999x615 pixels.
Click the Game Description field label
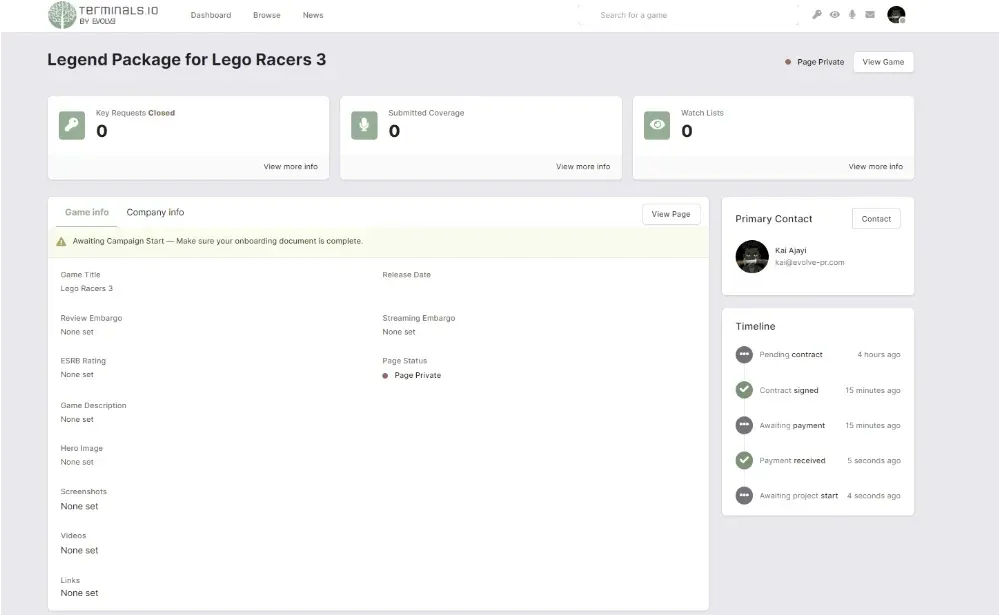coord(93,405)
